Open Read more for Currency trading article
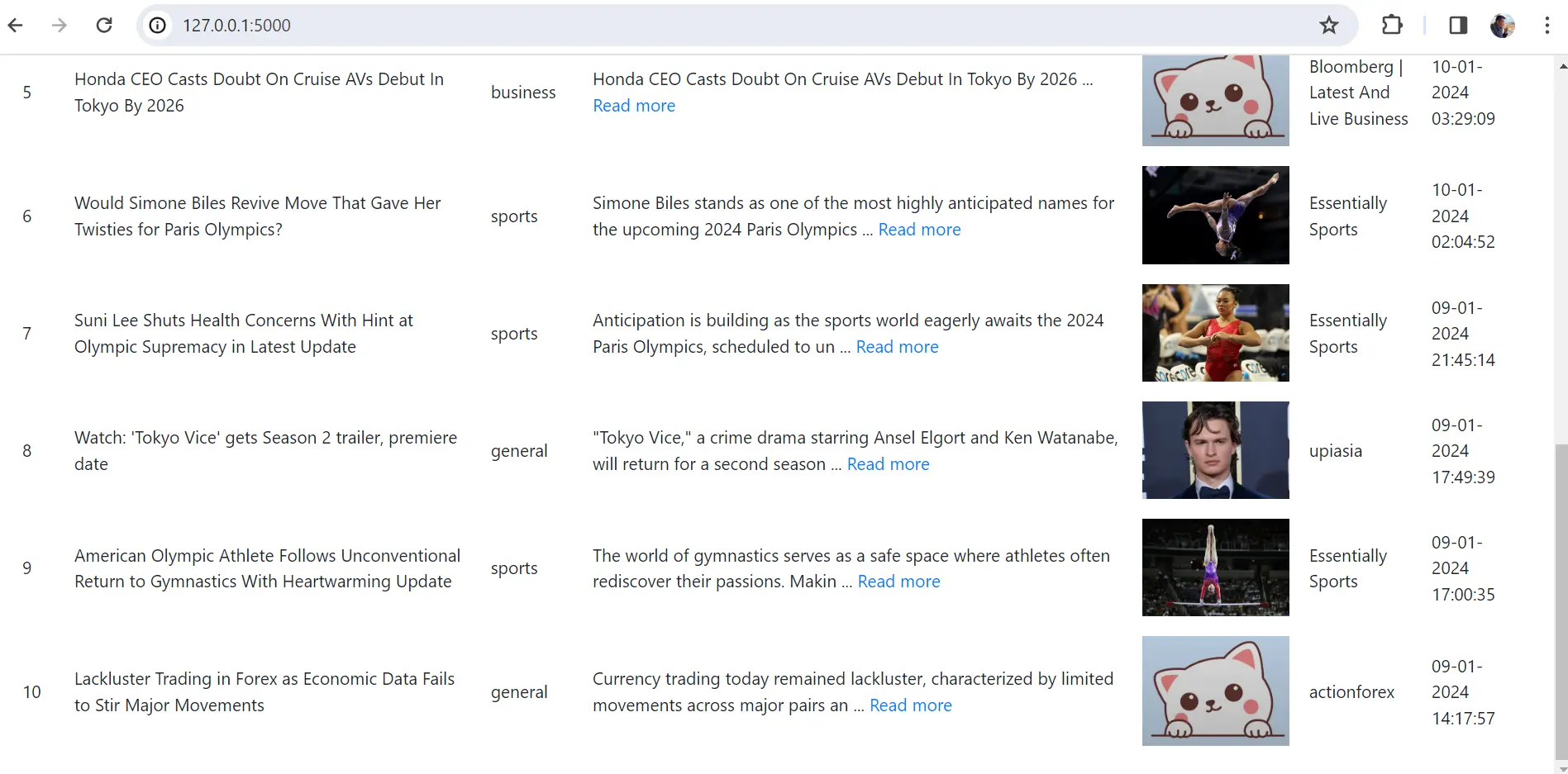Screen dimensions: 1568x774 pyautogui.click(x=910, y=705)
